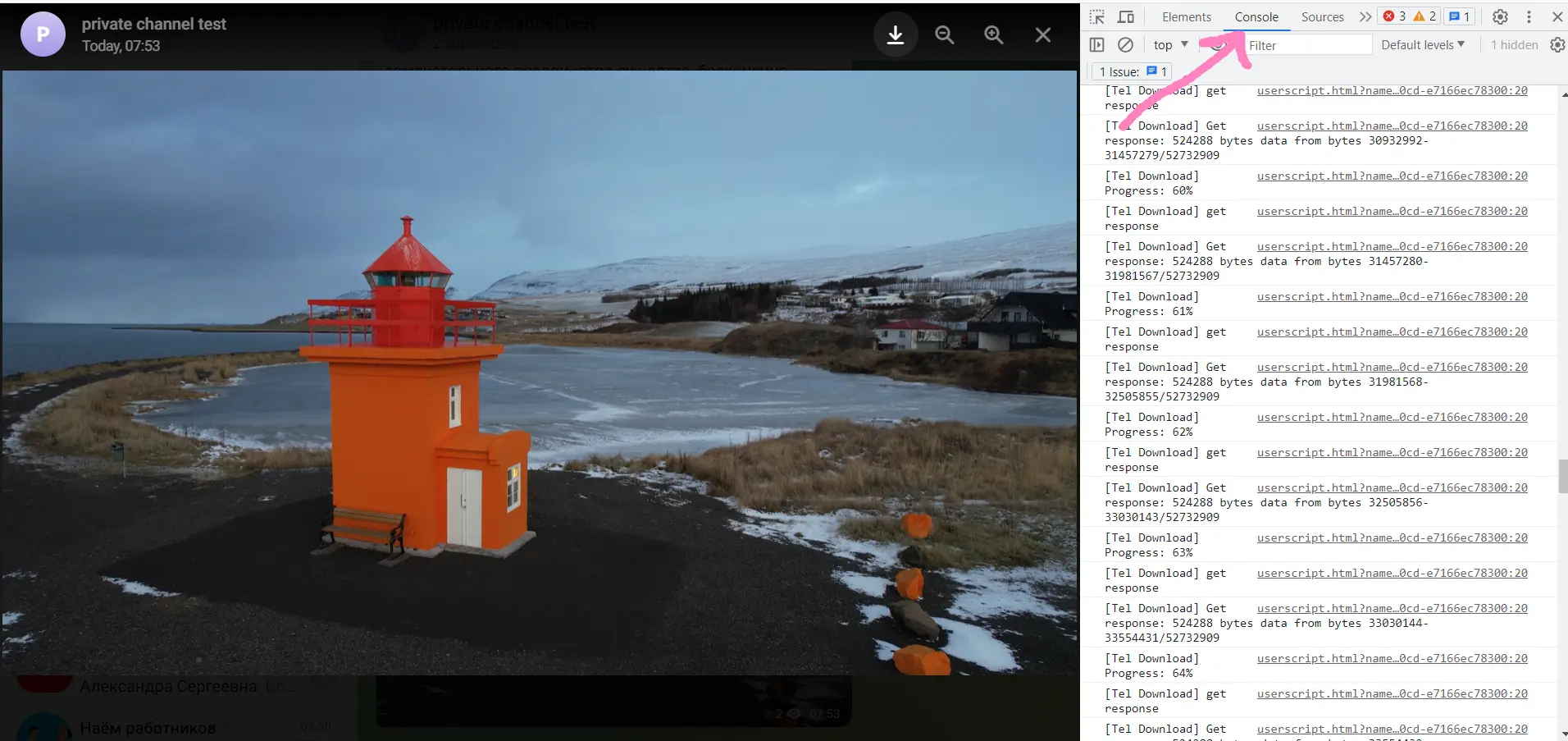Download the image from the media viewer

click(x=896, y=34)
